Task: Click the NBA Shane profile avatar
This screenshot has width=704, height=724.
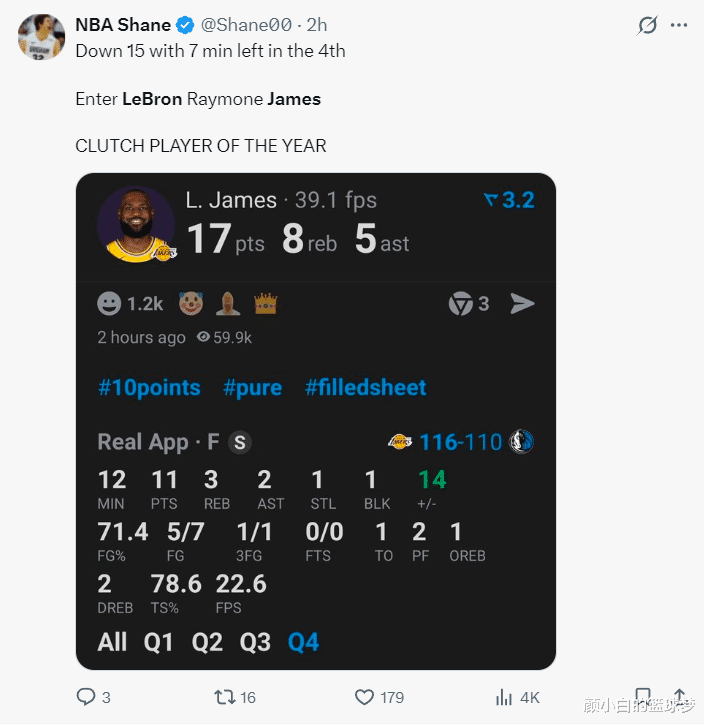Action: [x=41, y=37]
